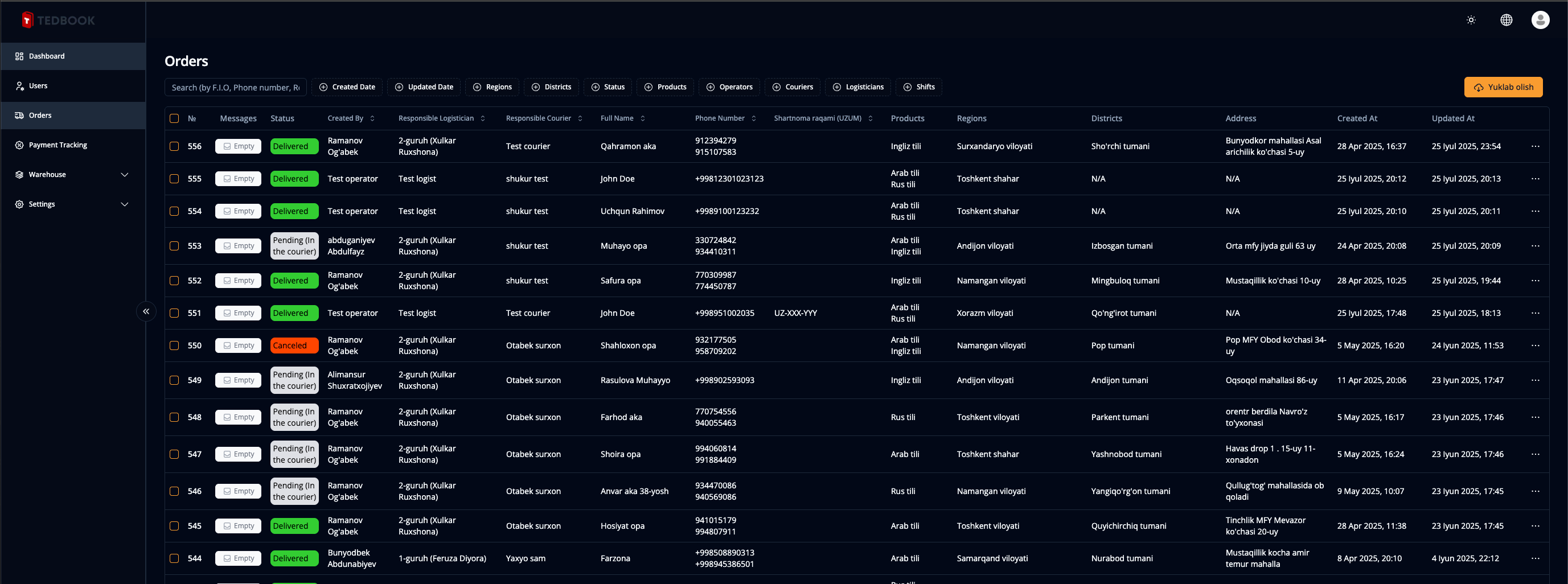Open the language globe icon
1568x584 pixels.
(x=1506, y=20)
